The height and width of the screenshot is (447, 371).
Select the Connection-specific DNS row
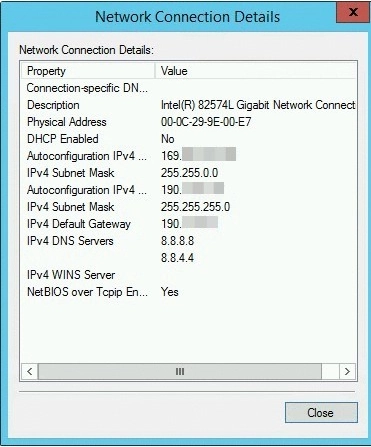coord(189,88)
